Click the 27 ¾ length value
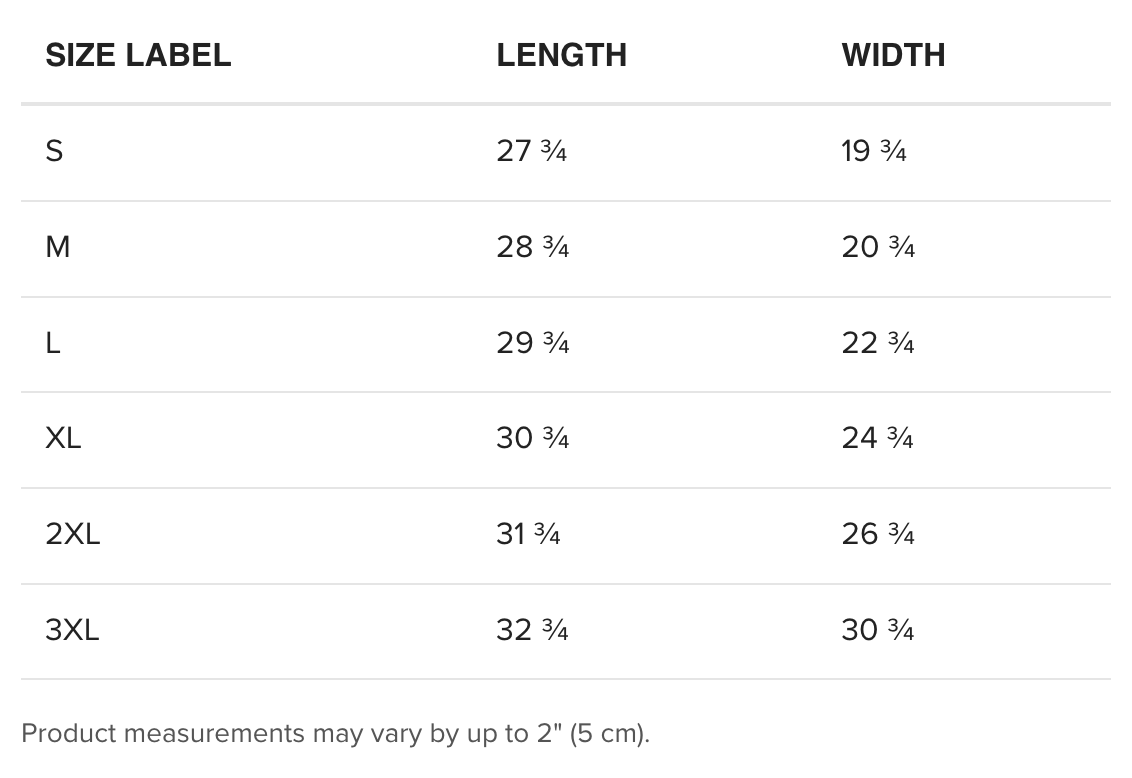Image resolution: width=1132 pixels, height=778 pixels. [532, 151]
